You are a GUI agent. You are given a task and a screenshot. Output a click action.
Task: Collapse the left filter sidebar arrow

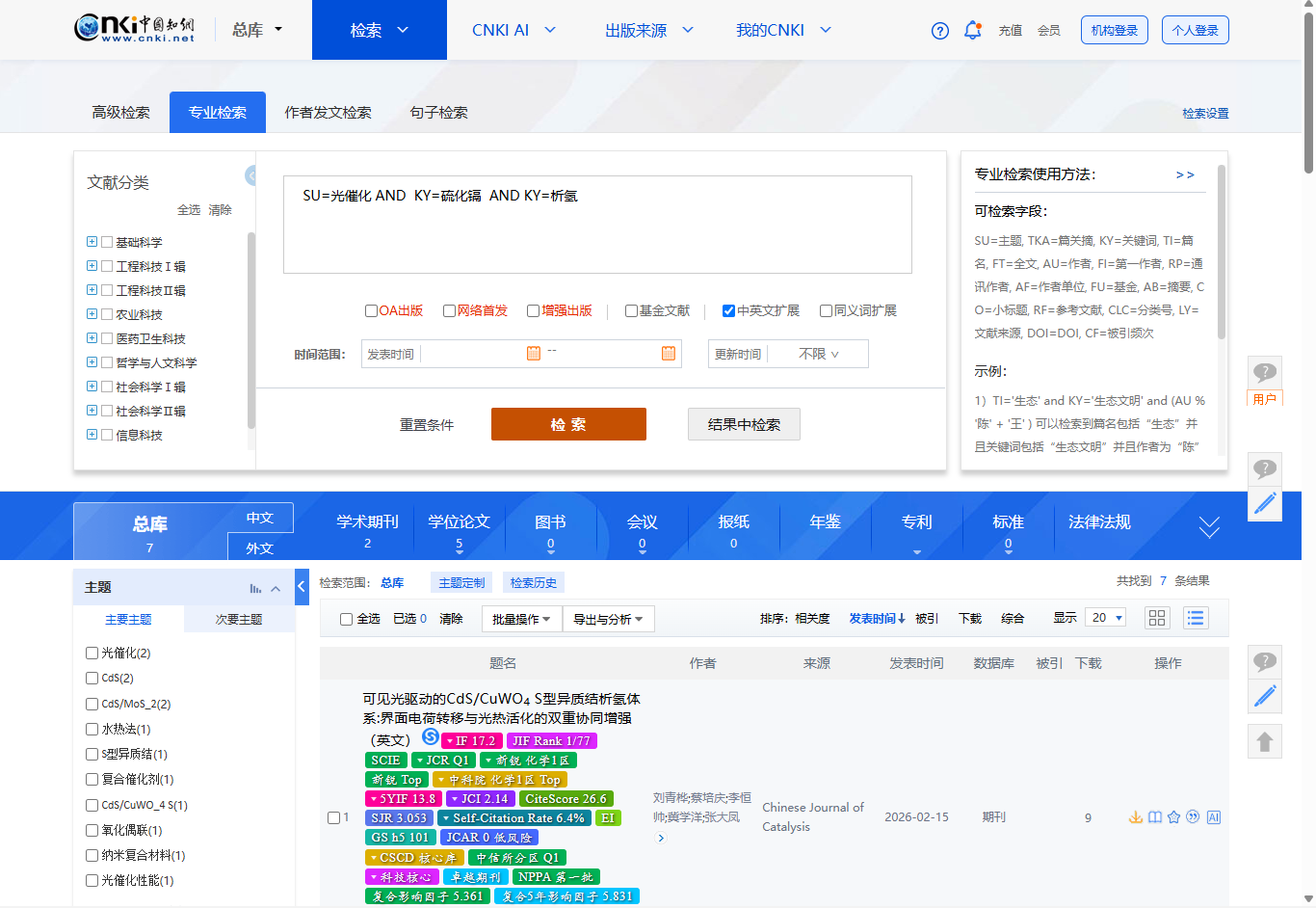pos(302,587)
